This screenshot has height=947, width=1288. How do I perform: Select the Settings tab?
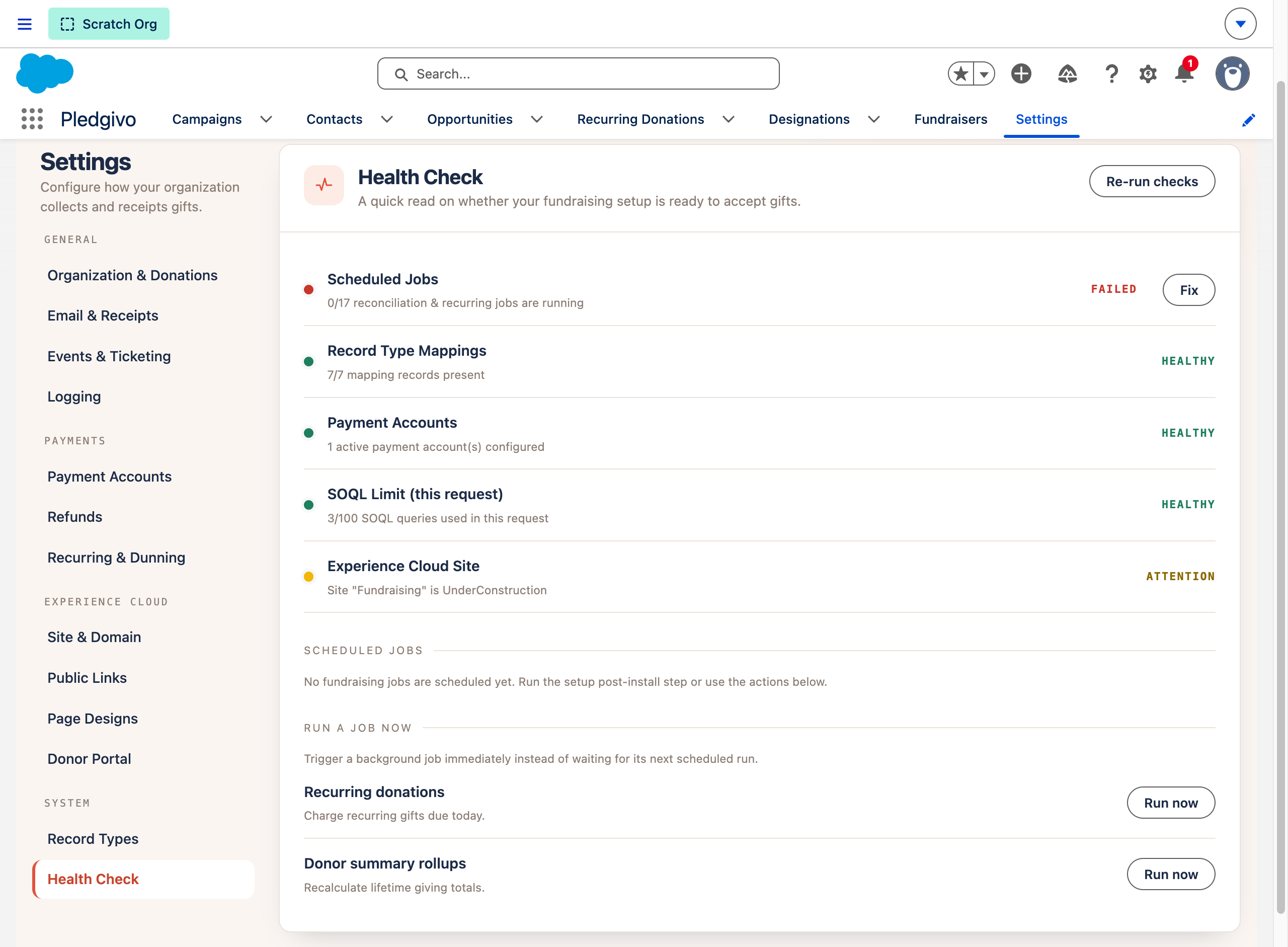coord(1041,119)
